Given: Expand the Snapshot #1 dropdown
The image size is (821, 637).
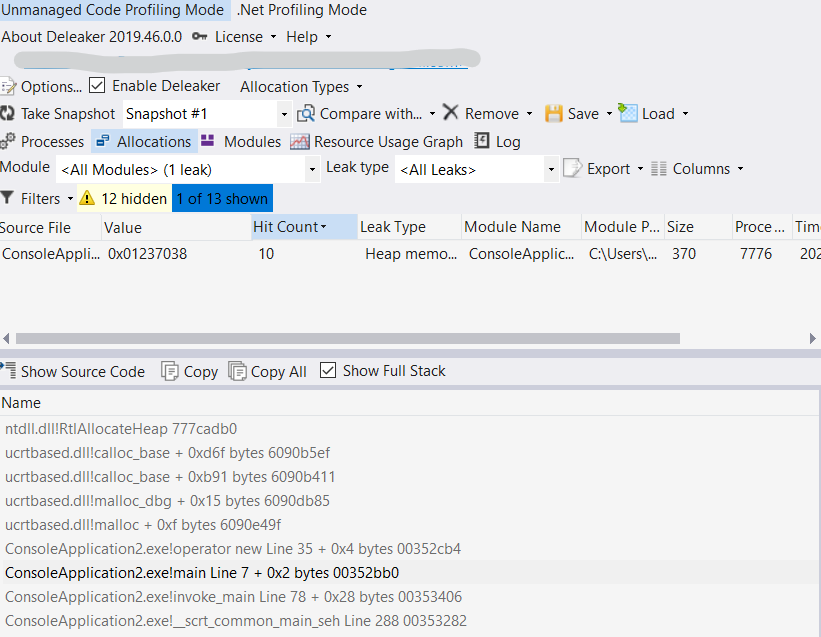Looking at the screenshot, I should (284, 115).
